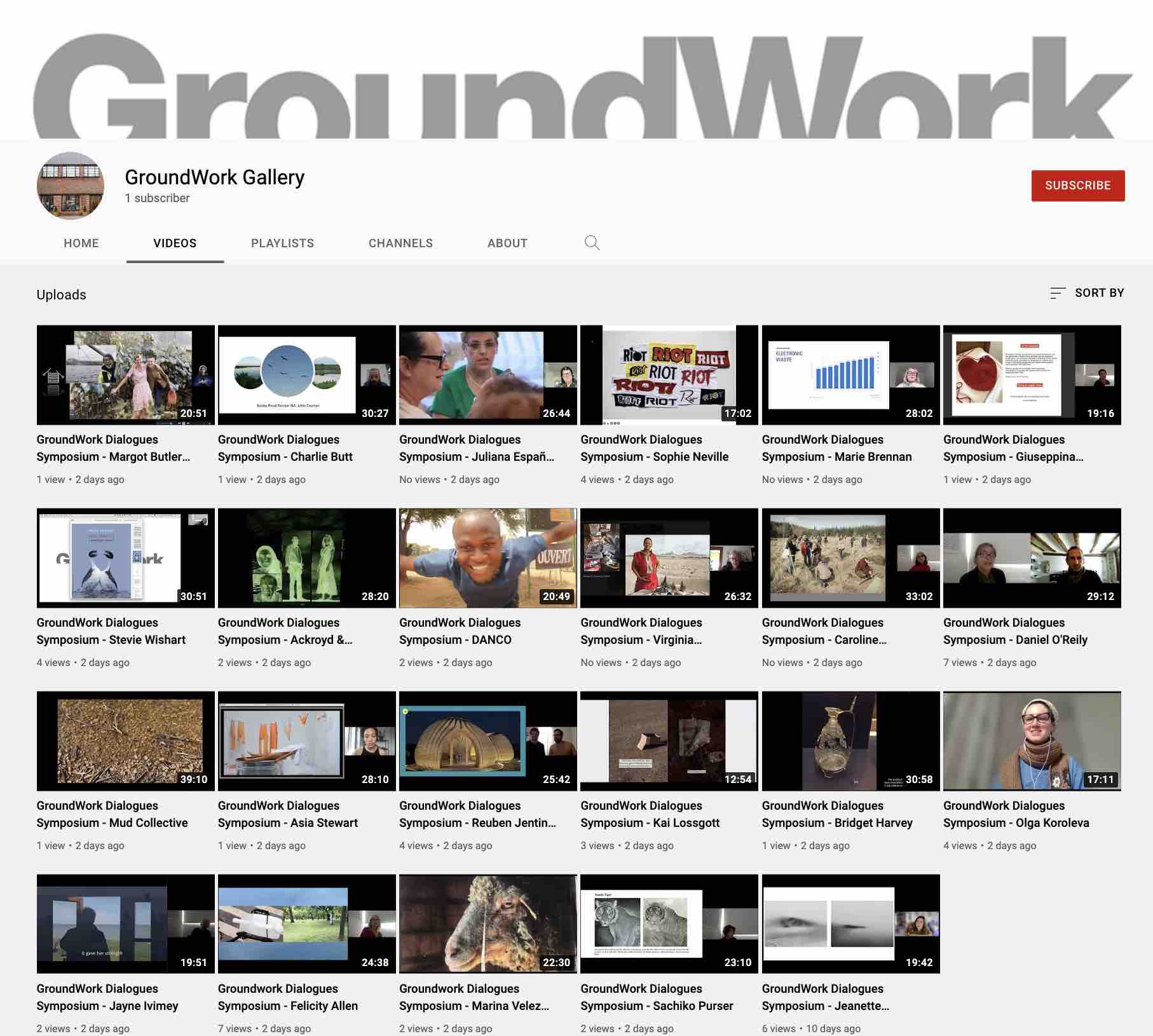Play the Juliana España thumbnail, 26:44
Viewport: 1153px width, 1036px height.
488,375
